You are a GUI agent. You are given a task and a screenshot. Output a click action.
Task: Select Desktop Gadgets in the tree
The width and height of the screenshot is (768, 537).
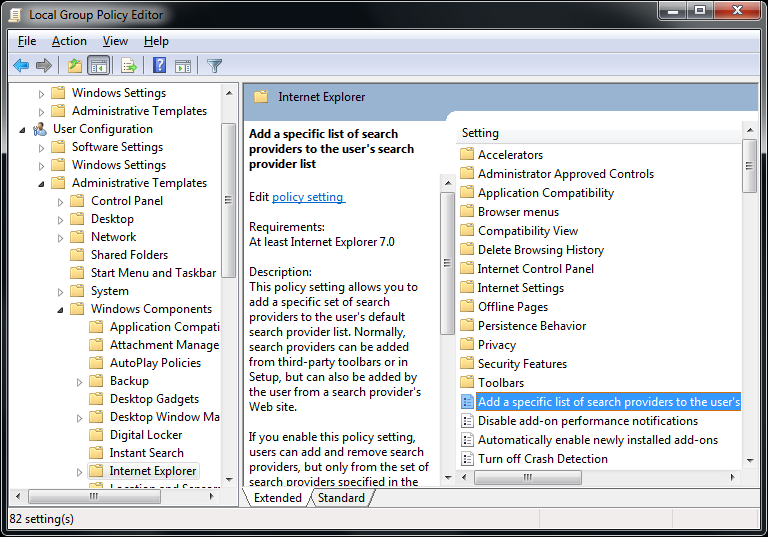point(154,399)
